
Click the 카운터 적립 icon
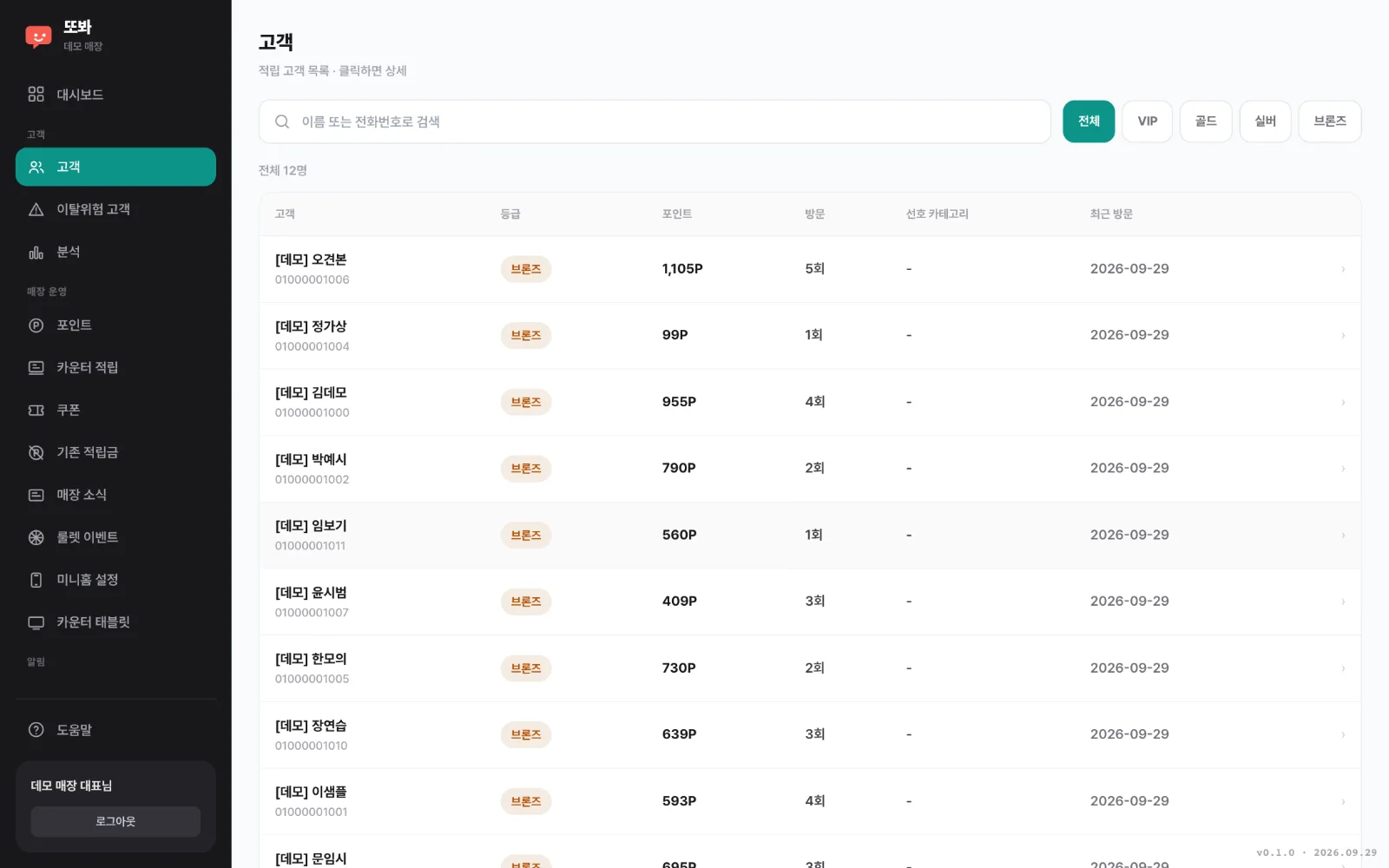click(x=36, y=368)
